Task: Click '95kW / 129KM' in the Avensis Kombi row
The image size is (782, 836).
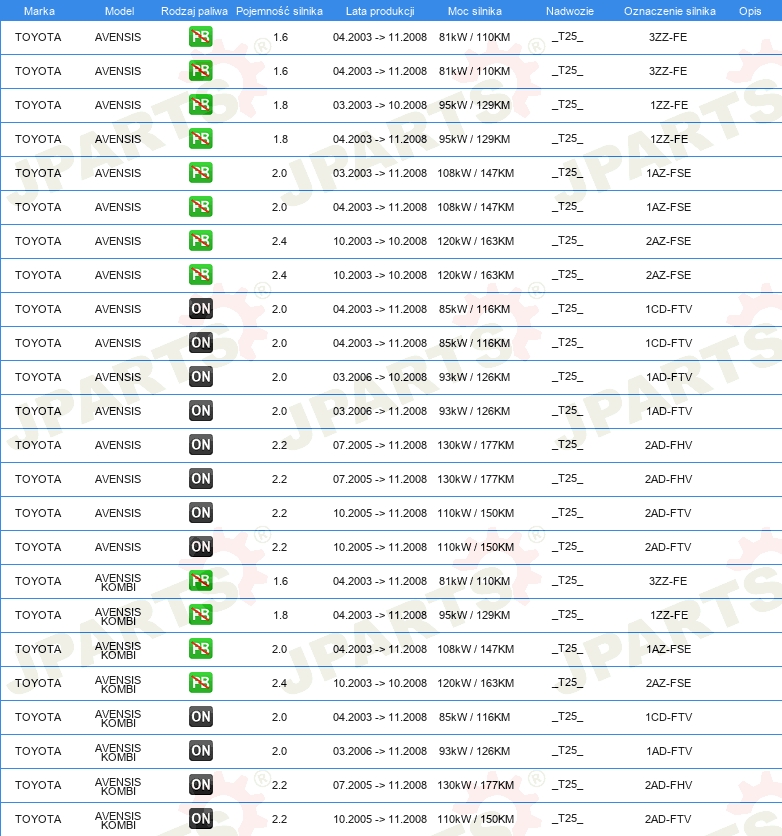Action: pyautogui.click(x=474, y=615)
